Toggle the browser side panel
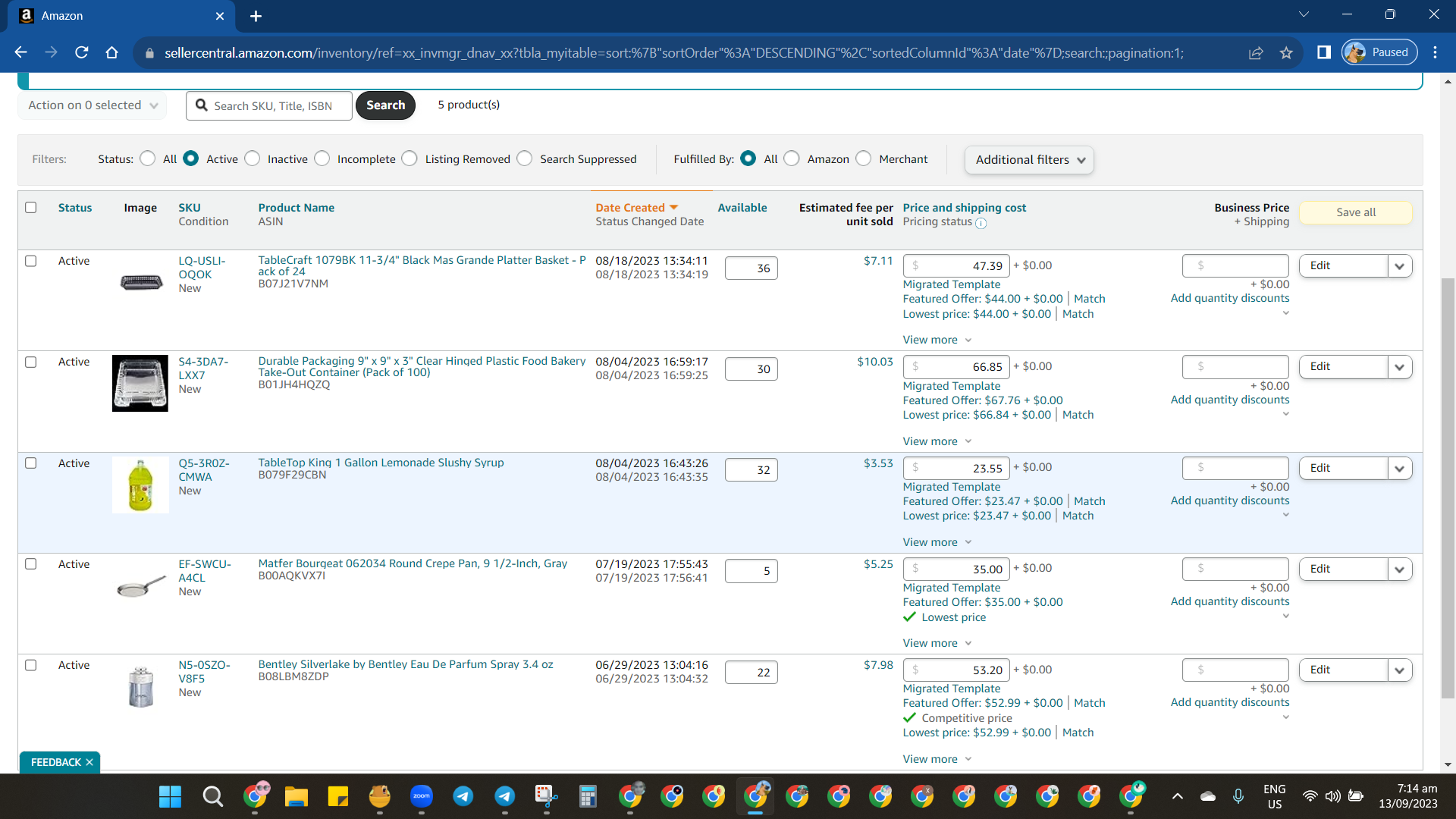Viewport: 1456px width, 819px height. pos(1324,52)
